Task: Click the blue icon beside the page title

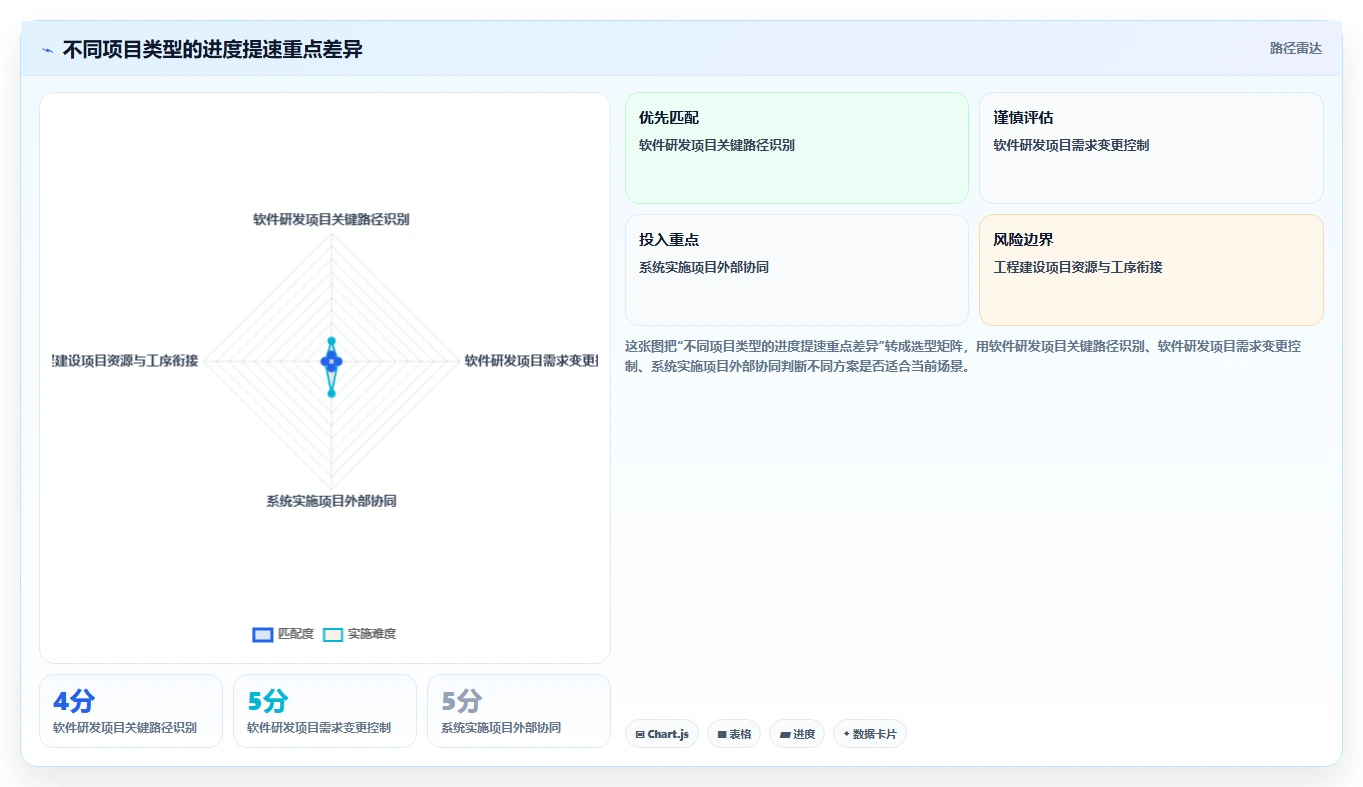Action: 48,50
